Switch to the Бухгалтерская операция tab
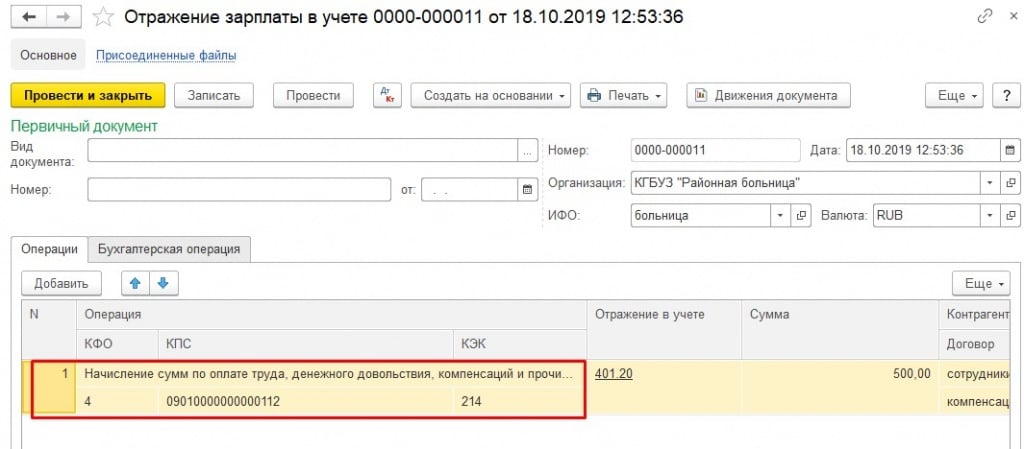Image resolution: width=1024 pixels, height=449 pixels. click(x=168, y=249)
